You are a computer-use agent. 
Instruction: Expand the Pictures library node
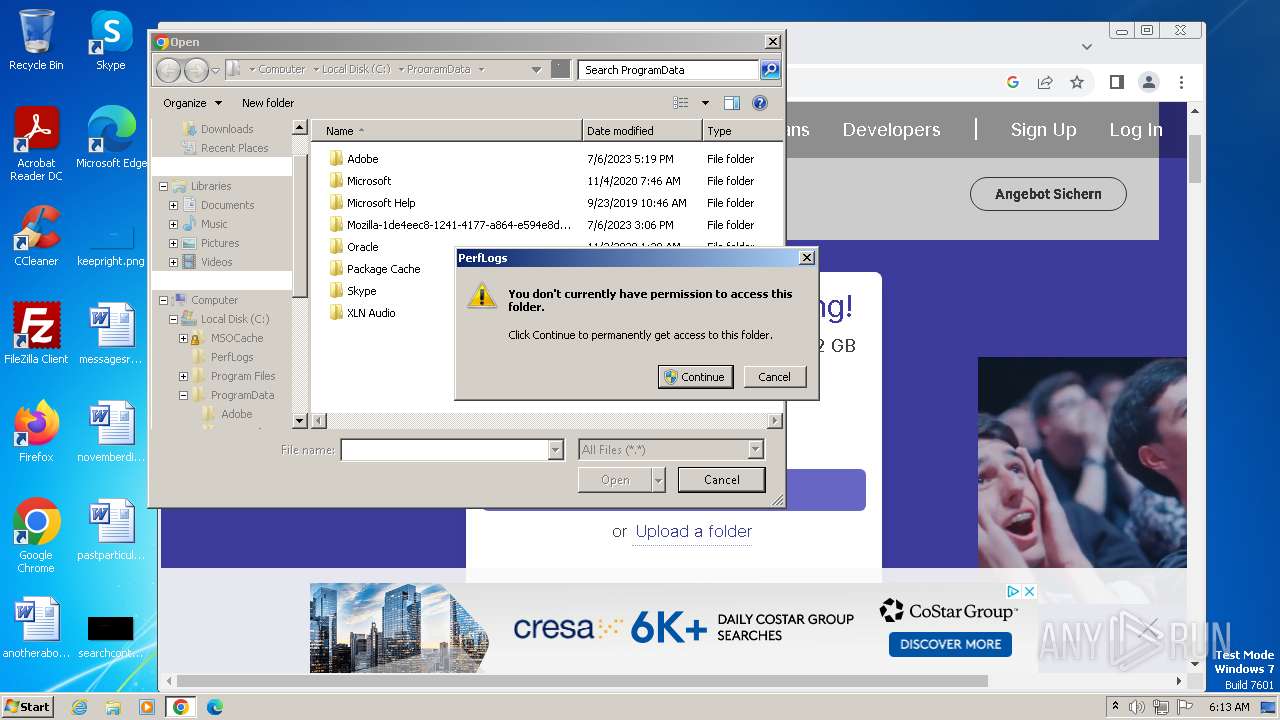tap(173, 243)
